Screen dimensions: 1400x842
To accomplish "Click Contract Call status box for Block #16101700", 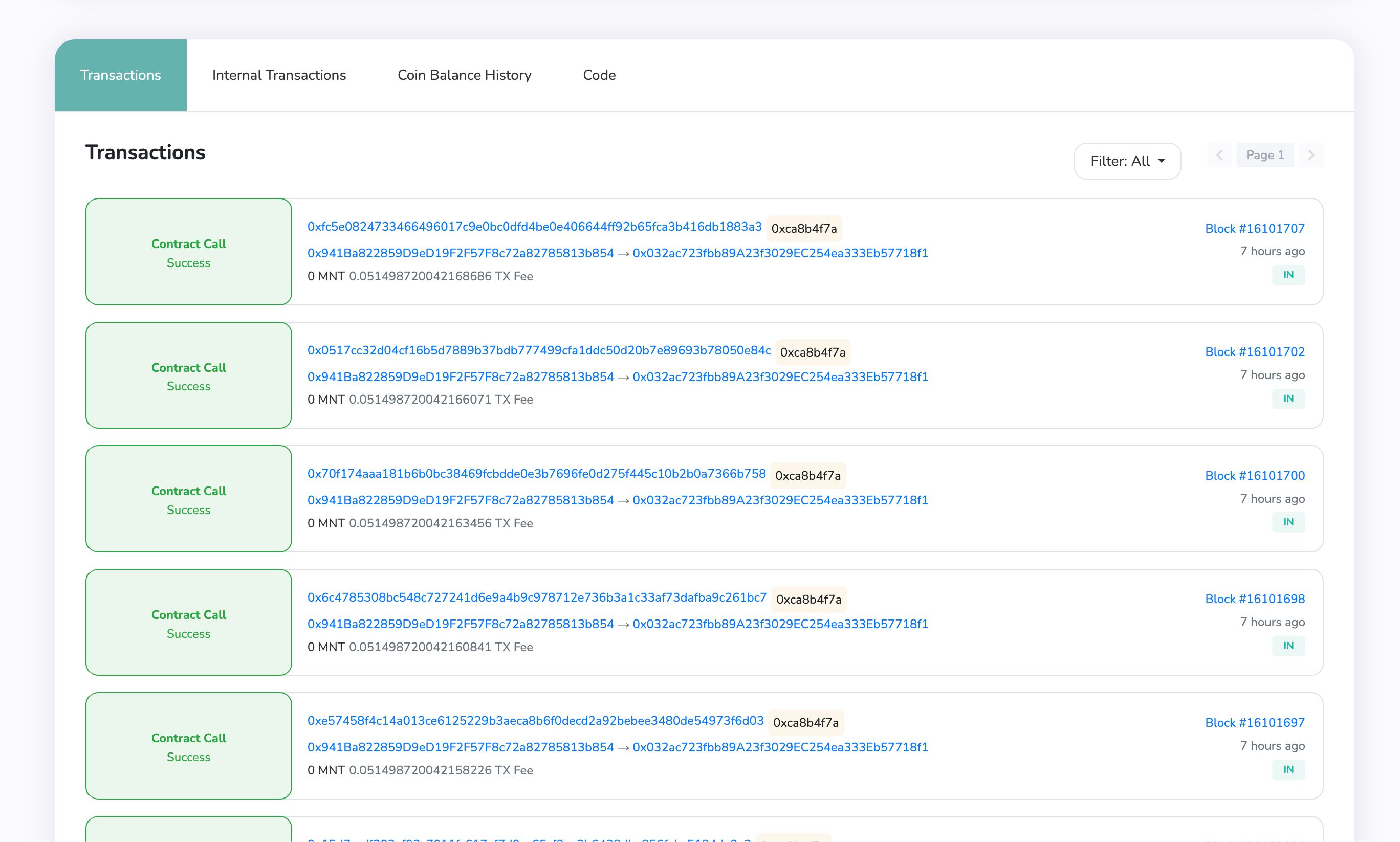I will 188,499.
